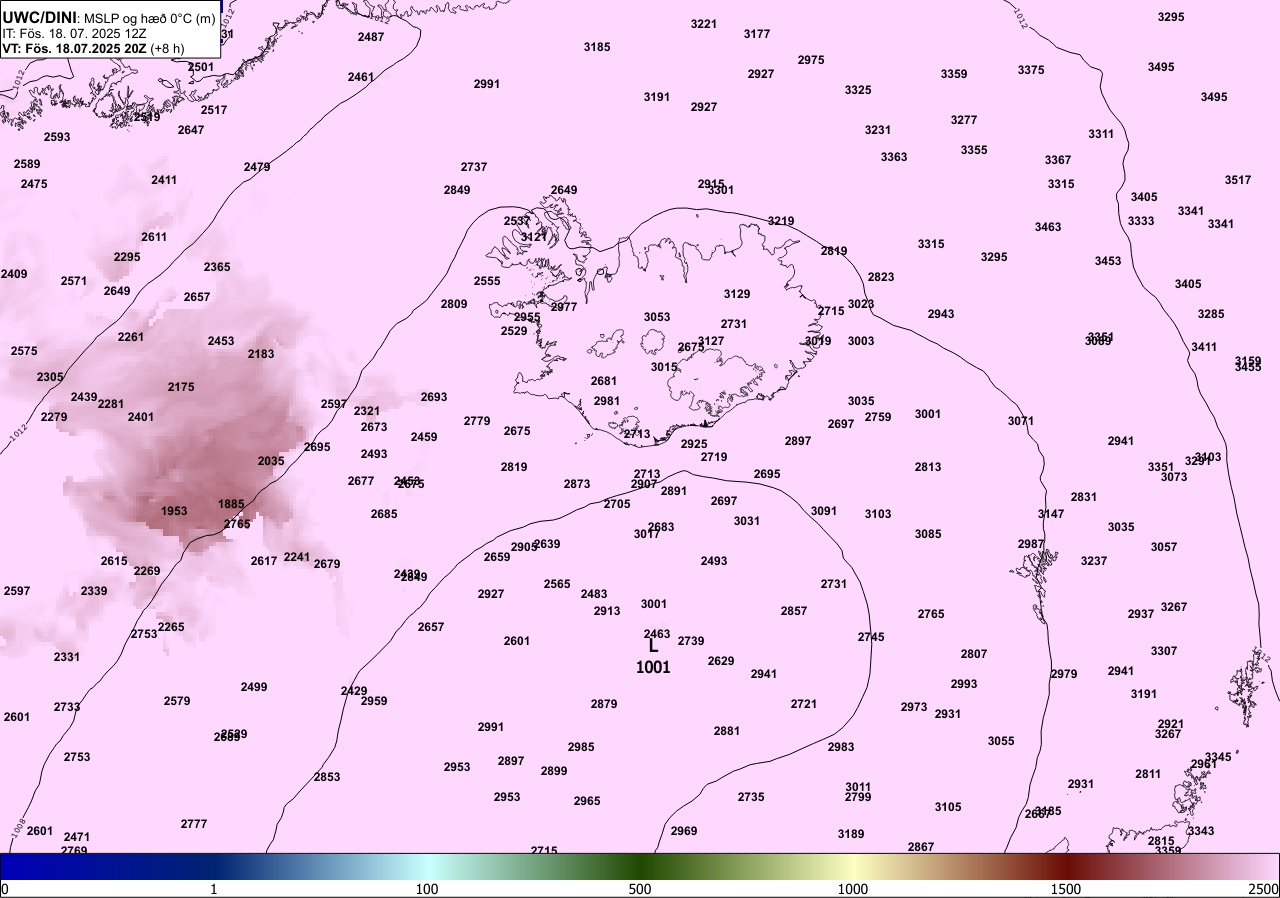Image resolution: width=1280 pixels, height=898 pixels.
Task: Select the 3359 height value
Action: pyautogui.click(x=954, y=74)
